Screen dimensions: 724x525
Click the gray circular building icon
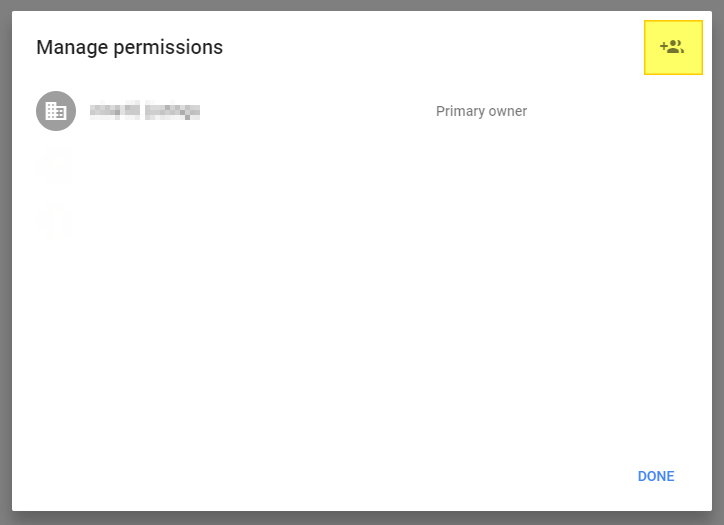coord(56,111)
